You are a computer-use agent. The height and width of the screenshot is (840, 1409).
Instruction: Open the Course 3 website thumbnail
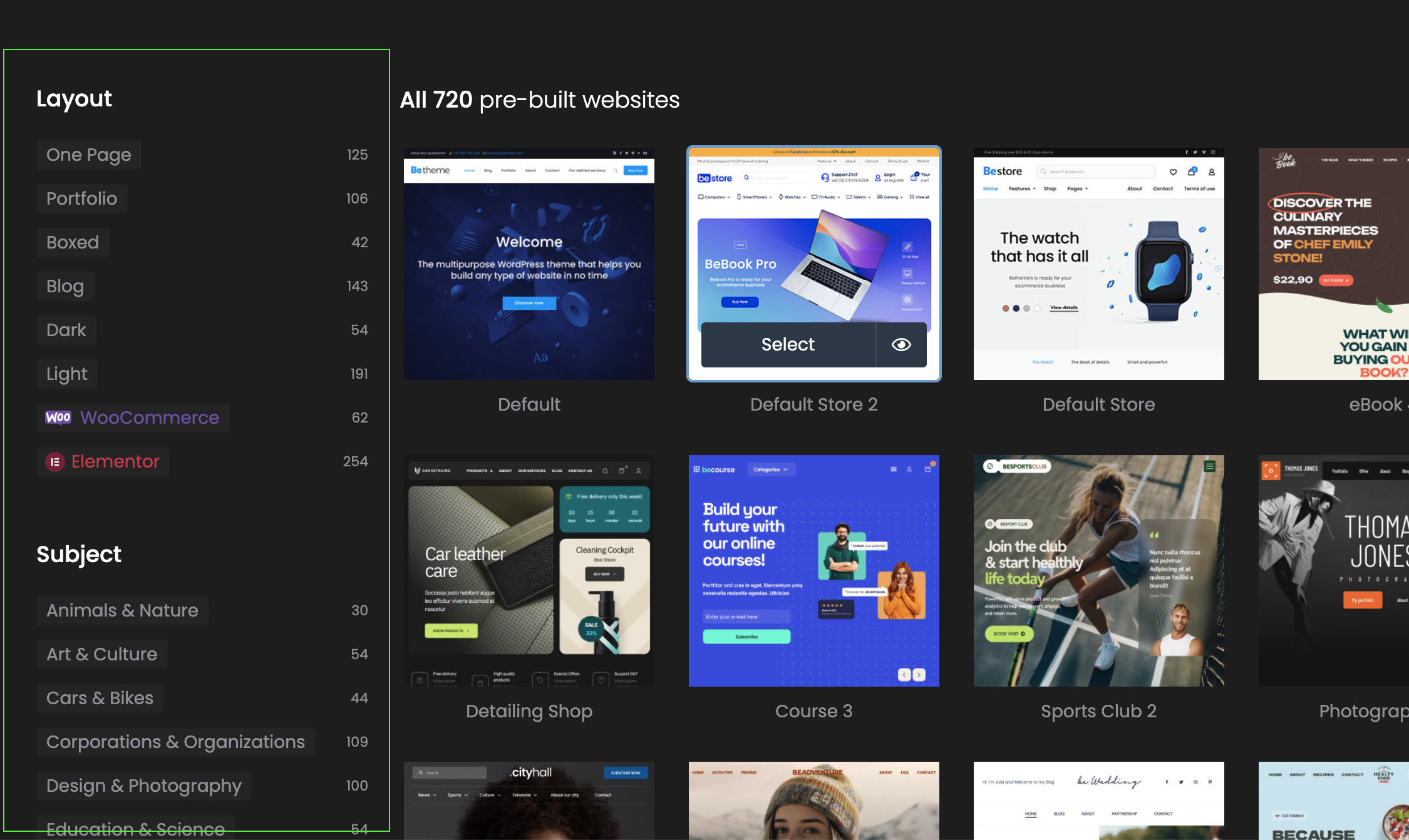pos(813,570)
